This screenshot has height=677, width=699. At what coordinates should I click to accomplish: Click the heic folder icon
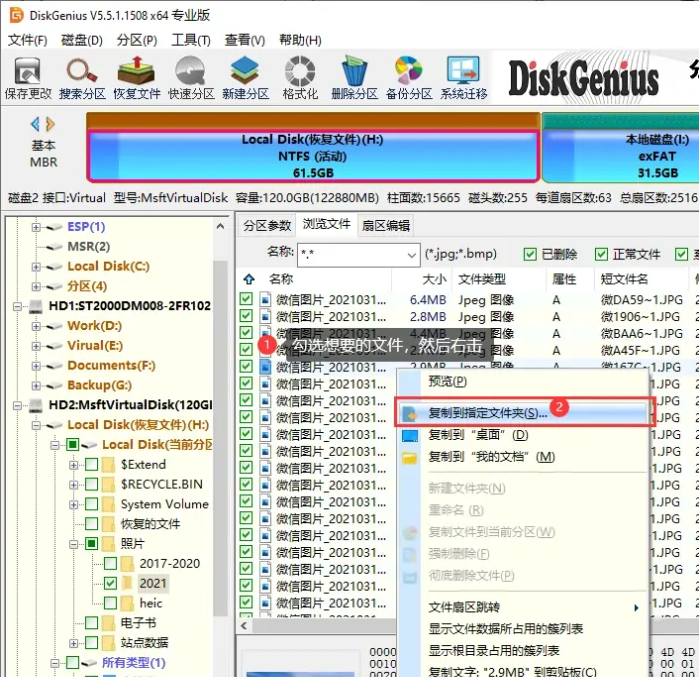pos(127,603)
